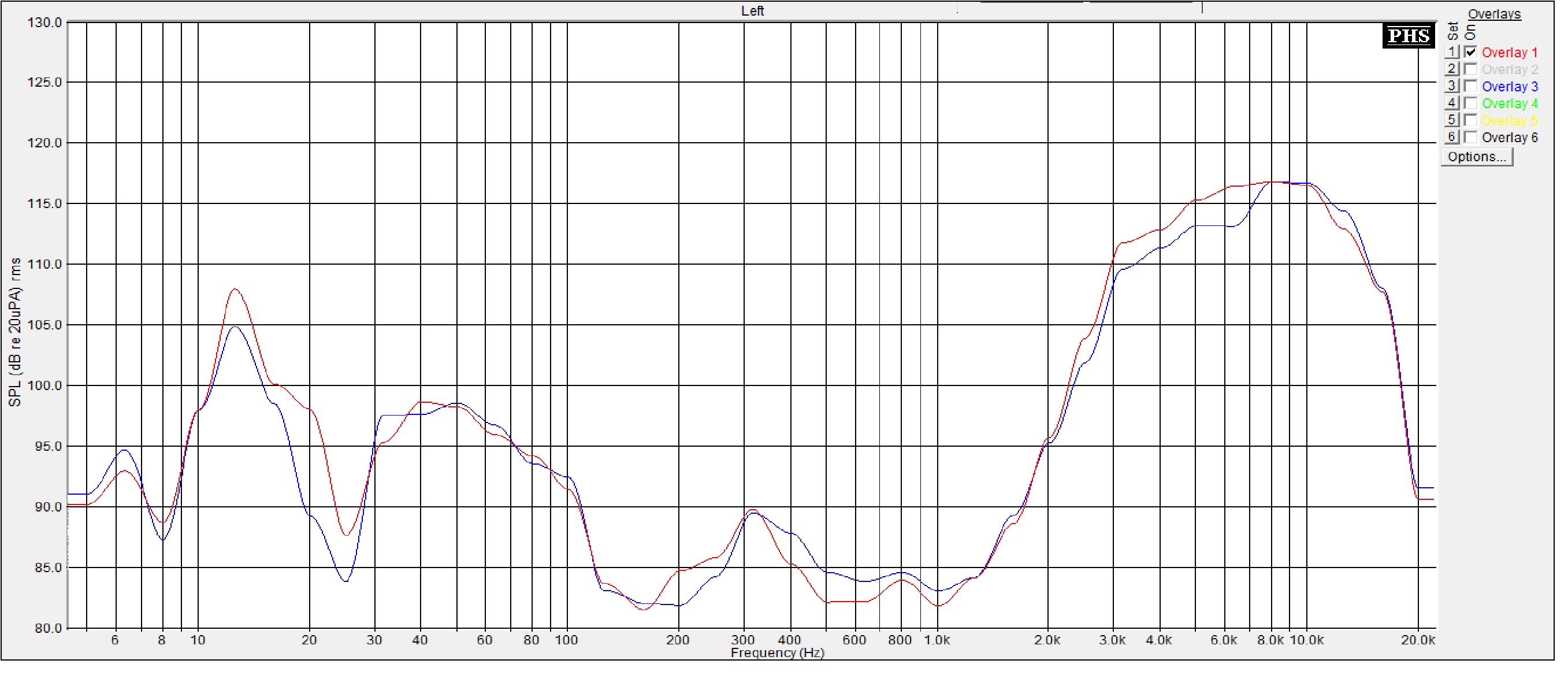Viewport: 1568px width, 675px height.
Task: Click the blue Overlay 3 label
Action: tap(1509, 87)
